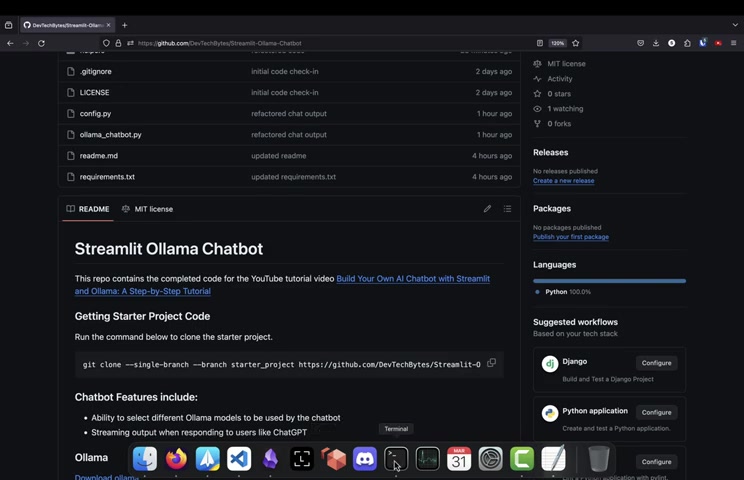The width and height of the screenshot is (744, 480).
Task: Open the screenshot capture app in dock
Action: 302,459
